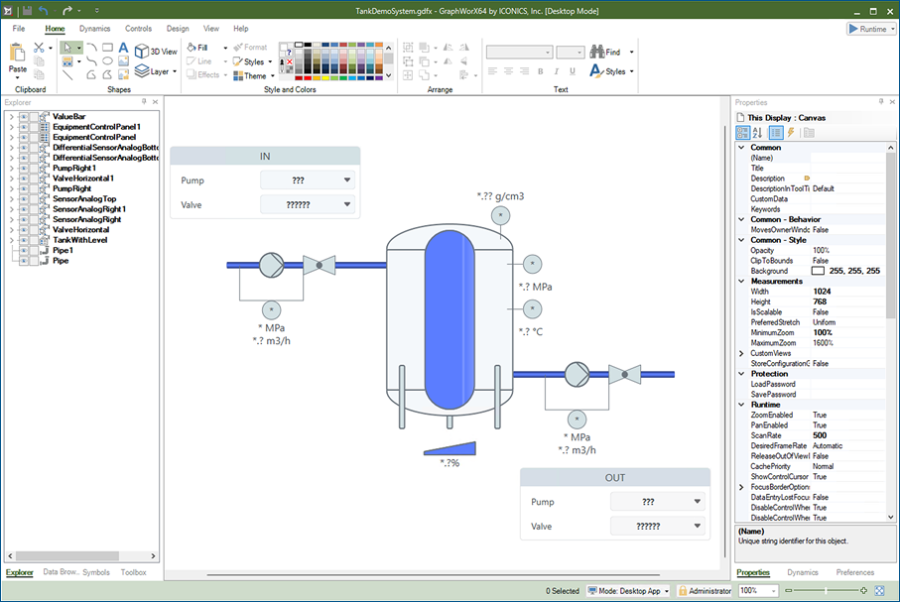Click the Fill button in Style group
The width and height of the screenshot is (900, 602).
(x=197, y=47)
